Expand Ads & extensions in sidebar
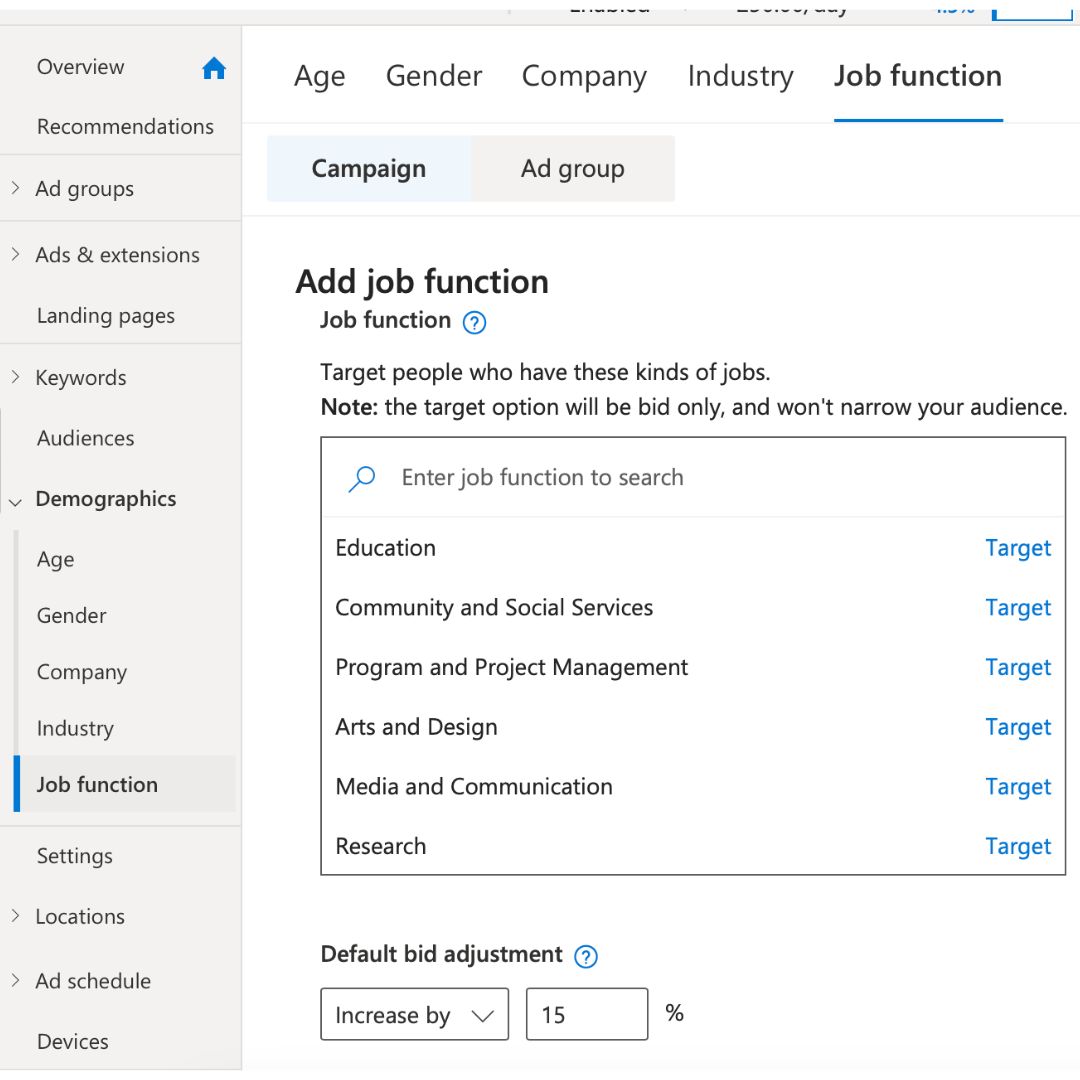Image resolution: width=1080 pixels, height=1080 pixels. (15, 254)
